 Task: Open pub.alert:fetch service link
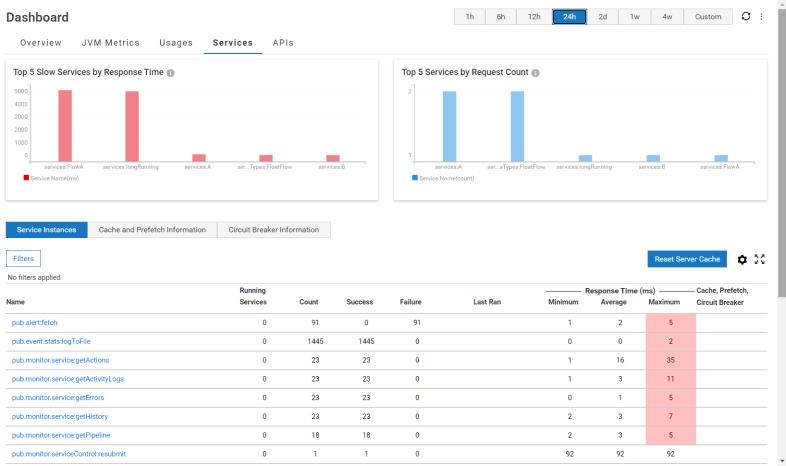[x=35, y=323]
